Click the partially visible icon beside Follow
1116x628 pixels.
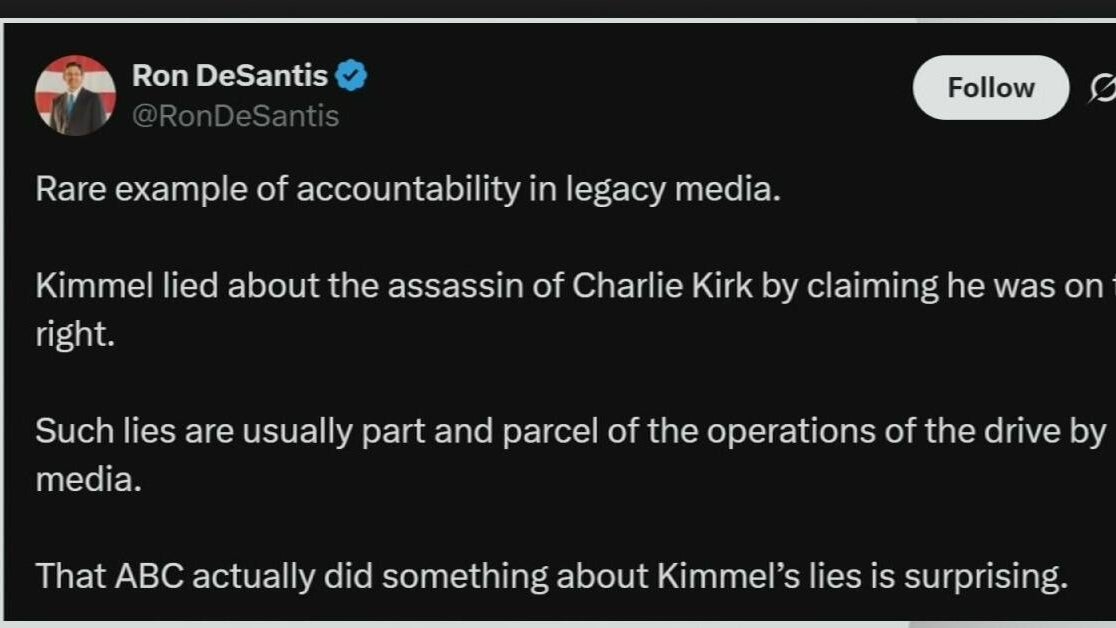(x=1102, y=89)
